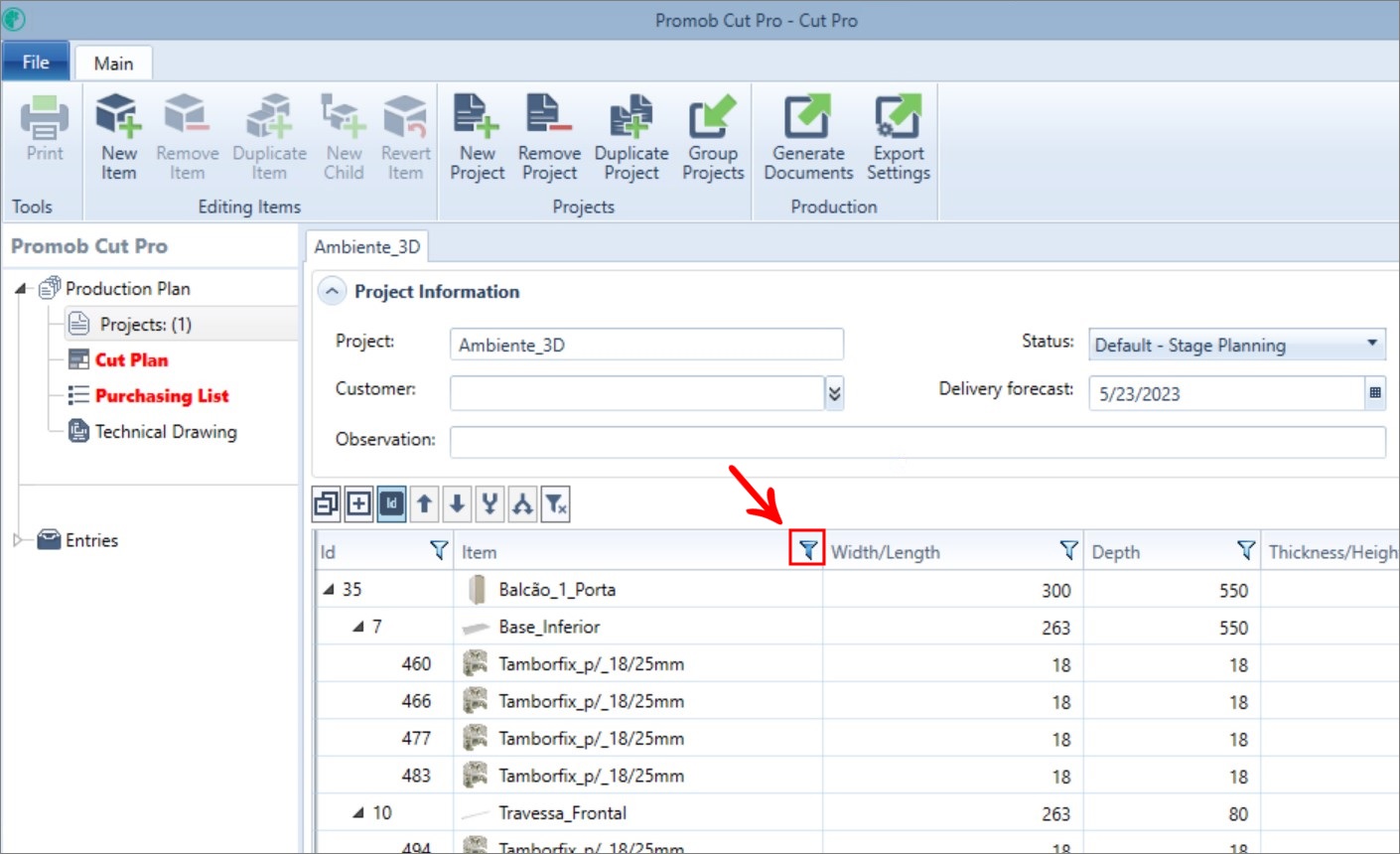Click the Delivery forecast date field
1400x854 pixels.
click(x=1226, y=393)
